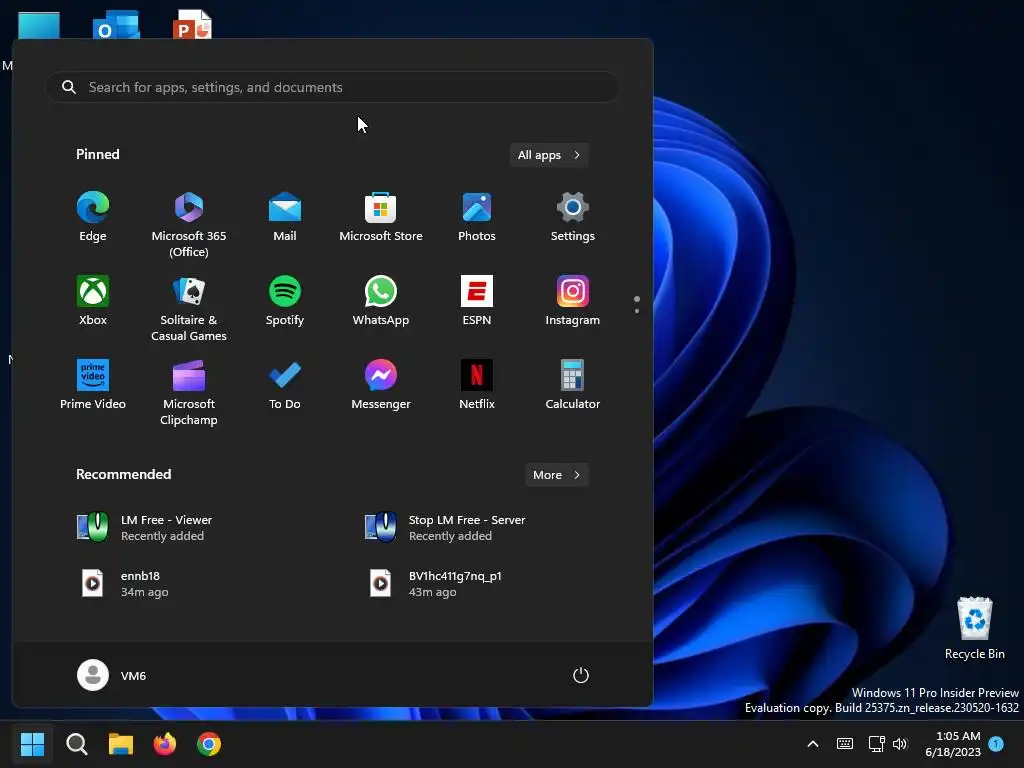Open the VM6 user account menu
Screen dimensions: 1024x768
(x=112, y=675)
